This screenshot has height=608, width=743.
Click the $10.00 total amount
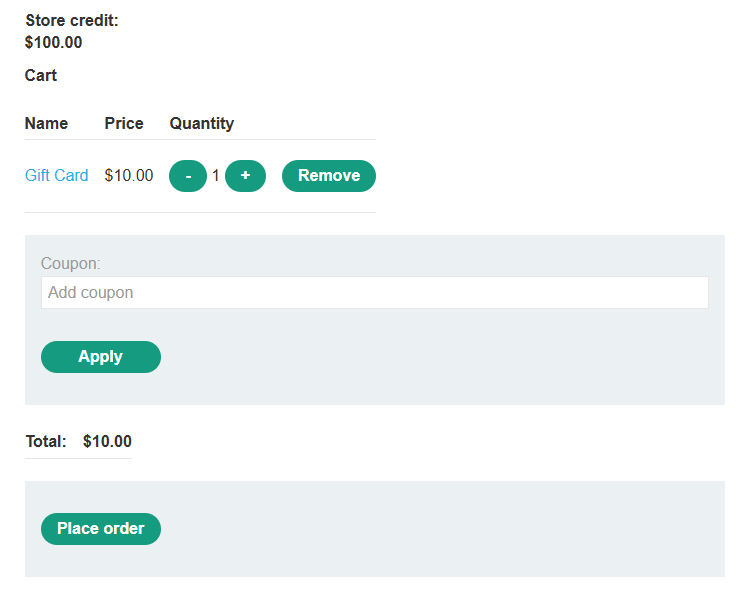coord(107,442)
